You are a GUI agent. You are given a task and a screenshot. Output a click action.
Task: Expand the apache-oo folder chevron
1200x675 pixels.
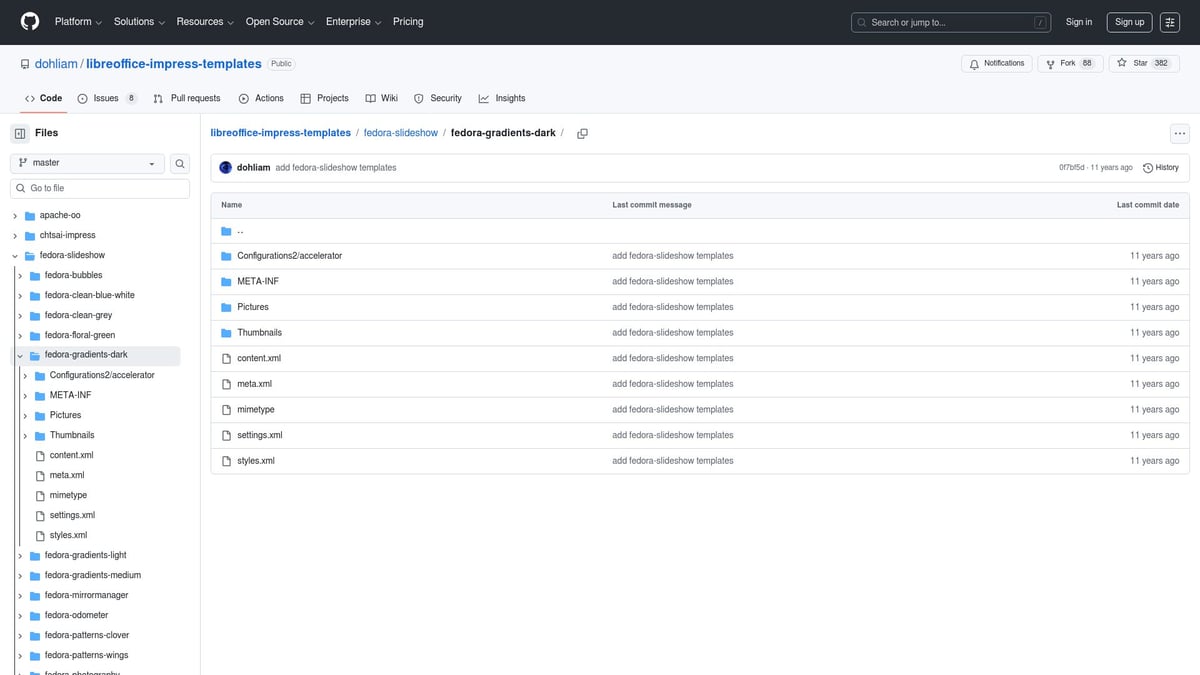coord(15,216)
